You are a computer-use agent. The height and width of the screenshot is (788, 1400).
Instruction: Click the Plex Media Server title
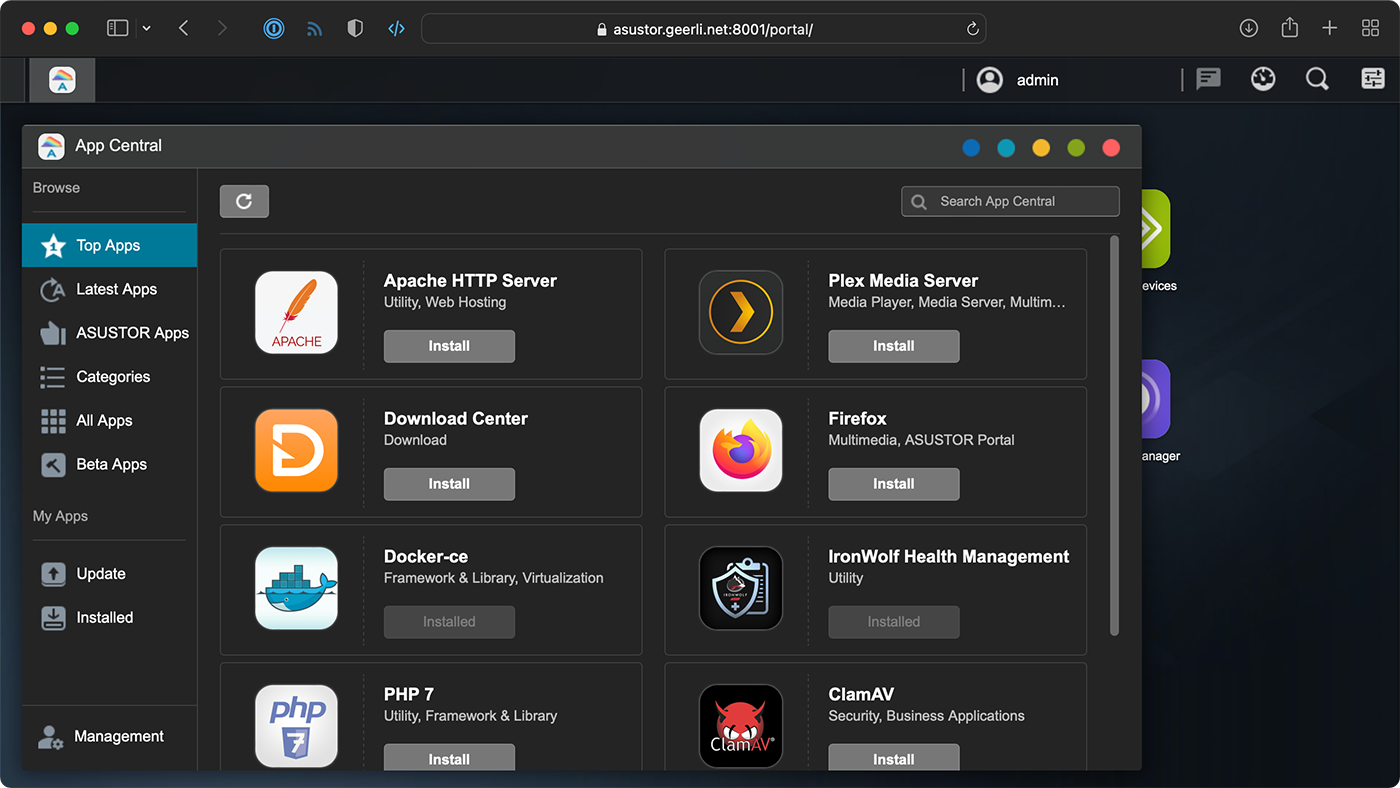(x=903, y=281)
